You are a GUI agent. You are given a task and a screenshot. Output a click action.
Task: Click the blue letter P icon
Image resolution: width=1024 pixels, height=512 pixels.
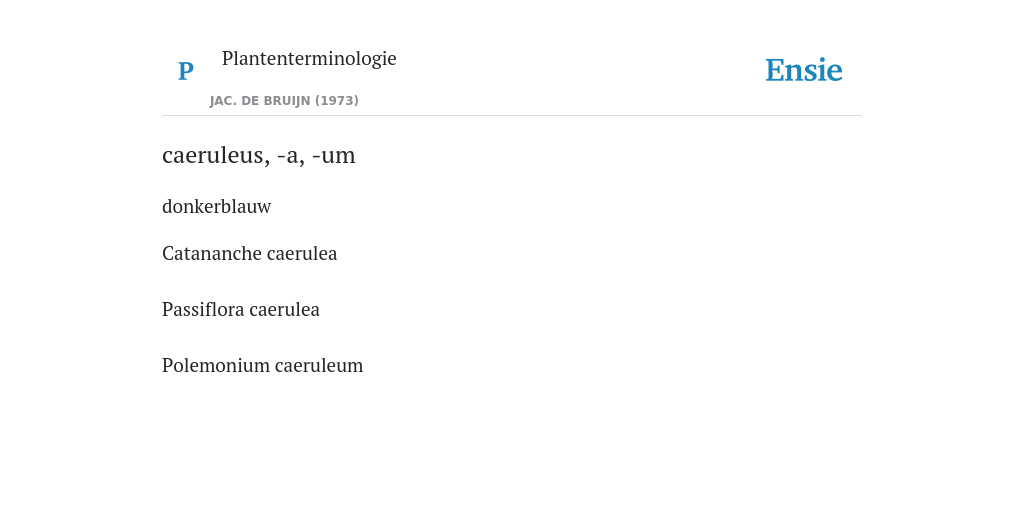[x=185, y=71]
